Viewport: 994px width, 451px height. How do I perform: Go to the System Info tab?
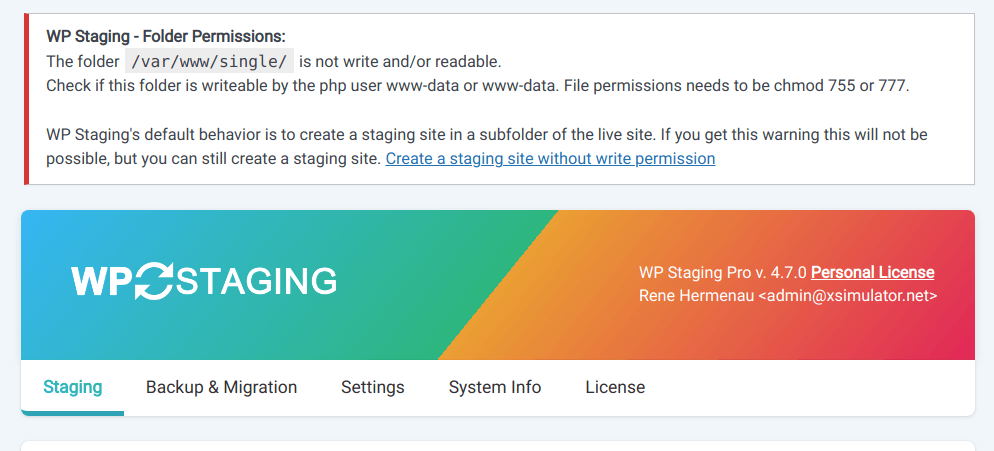coord(494,387)
